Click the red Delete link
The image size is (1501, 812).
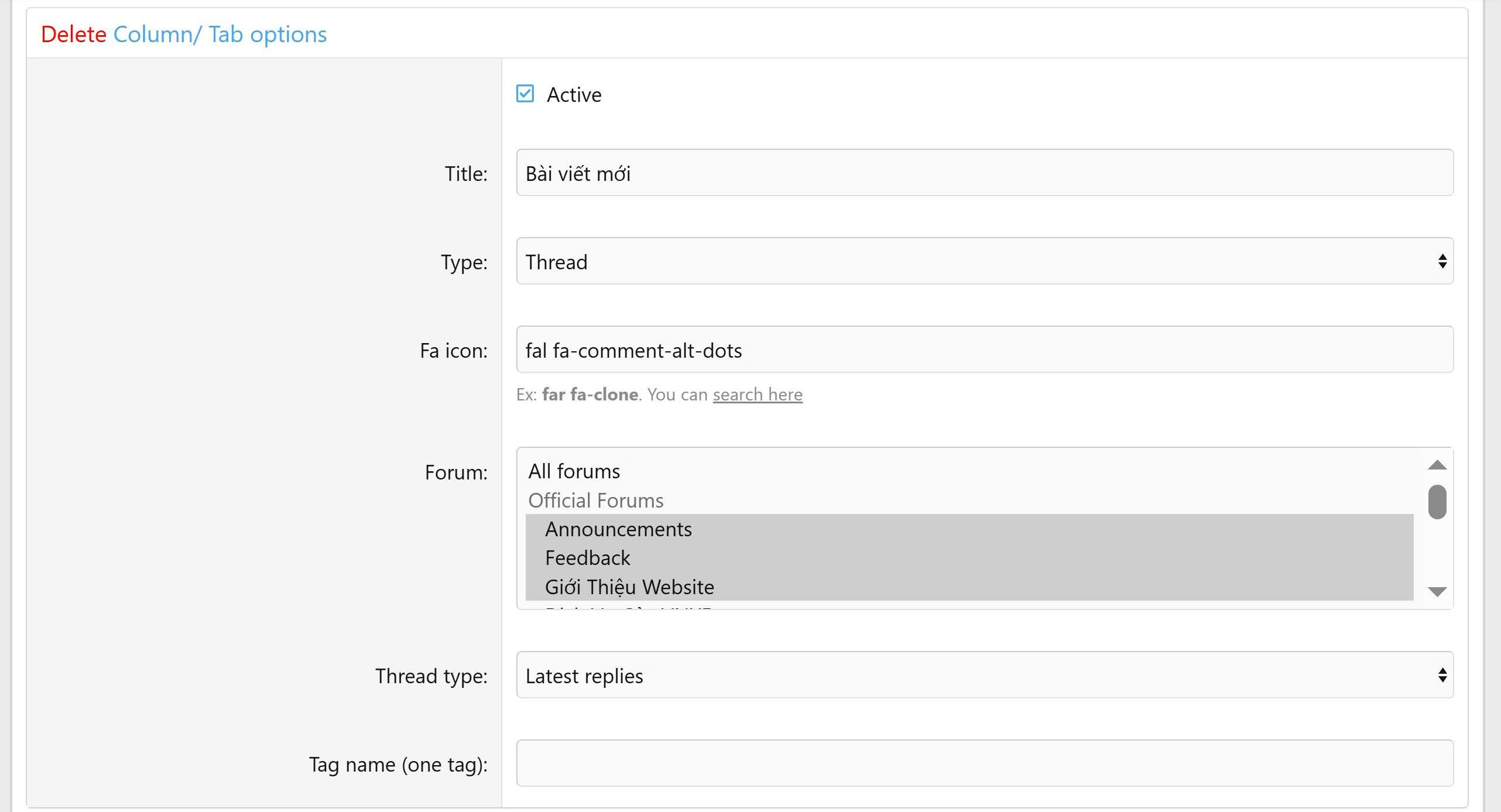pos(73,35)
